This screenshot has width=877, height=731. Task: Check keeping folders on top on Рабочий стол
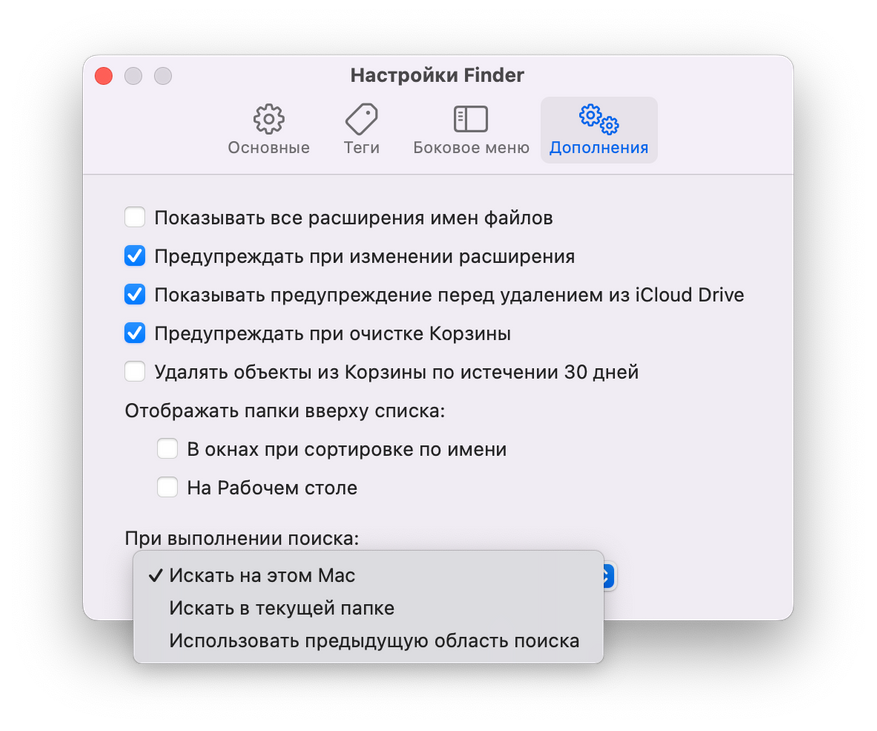tap(167, 488)
